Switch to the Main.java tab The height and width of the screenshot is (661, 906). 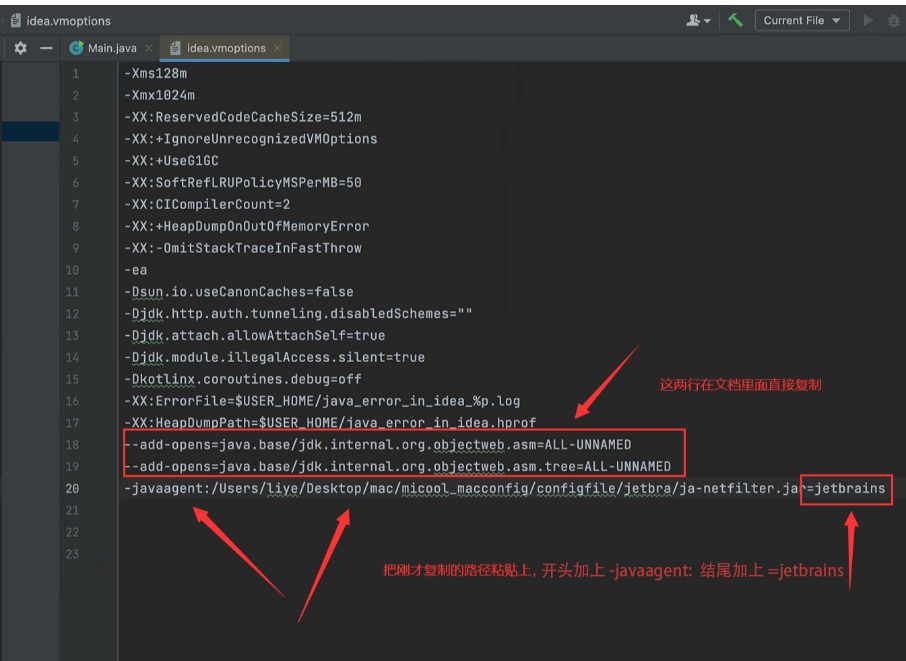[x=112, y=48]
